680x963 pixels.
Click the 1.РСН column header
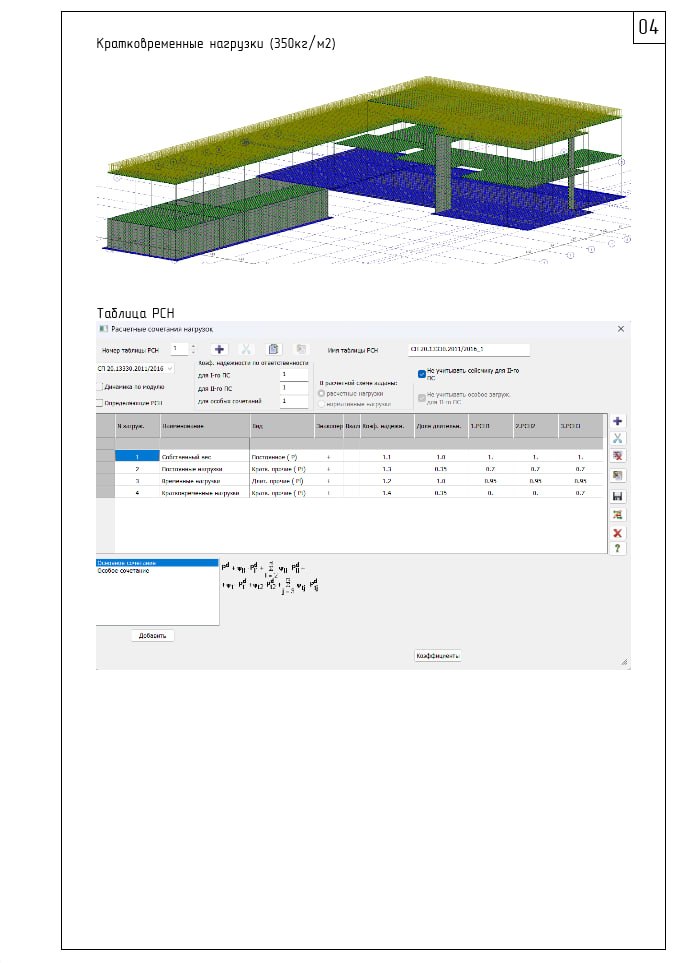[x=491, y=426]
